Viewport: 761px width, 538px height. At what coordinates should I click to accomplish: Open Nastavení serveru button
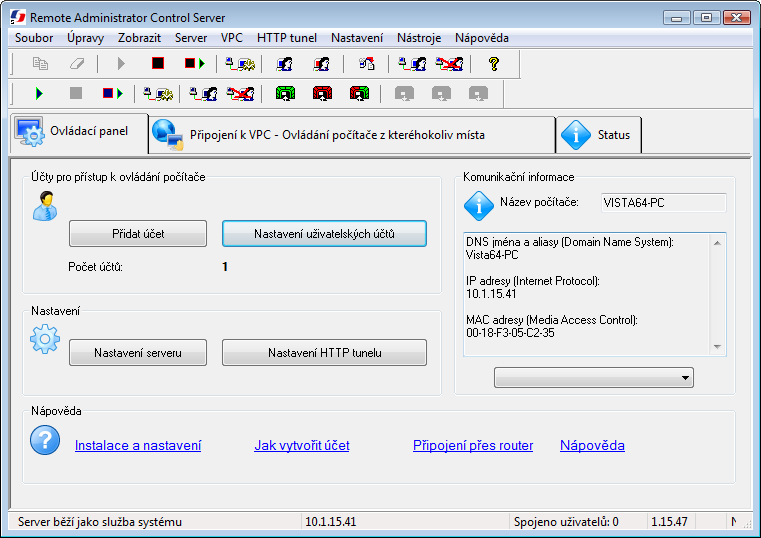(x=138, y=353)
